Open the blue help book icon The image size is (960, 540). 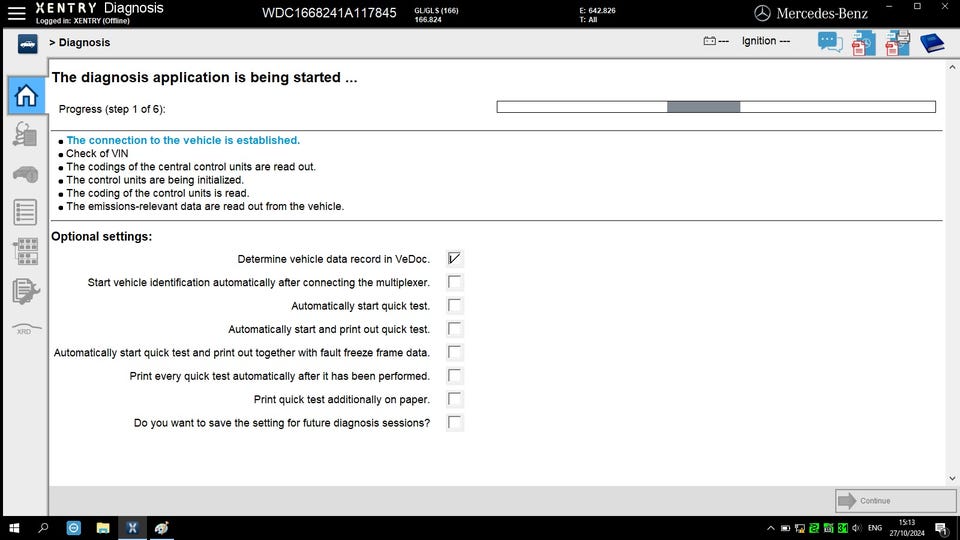[932, 43]
